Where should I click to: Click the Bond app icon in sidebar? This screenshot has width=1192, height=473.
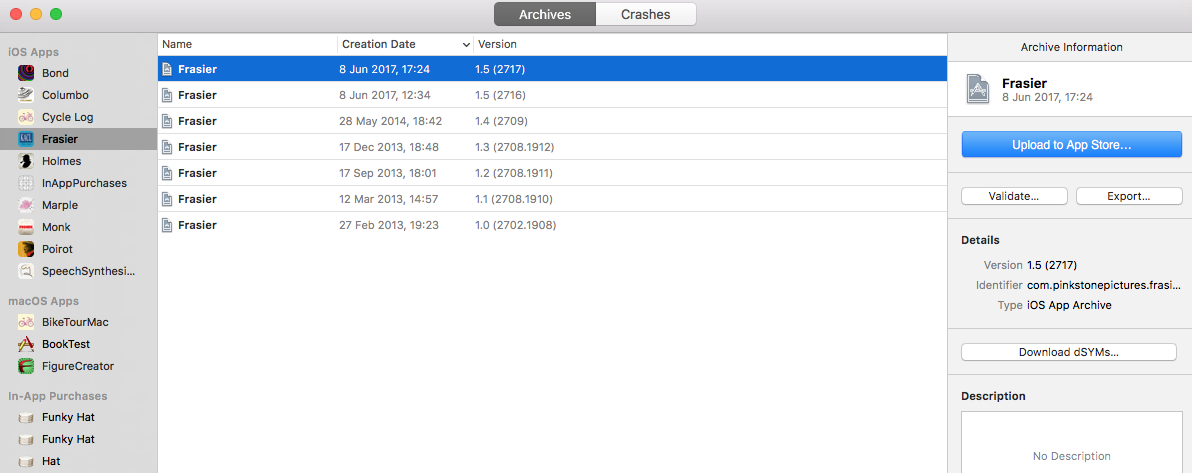point(26,73)
